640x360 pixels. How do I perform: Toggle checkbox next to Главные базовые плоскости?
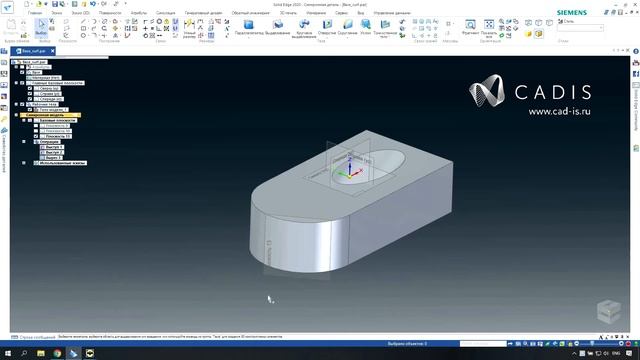pos(22,83)
